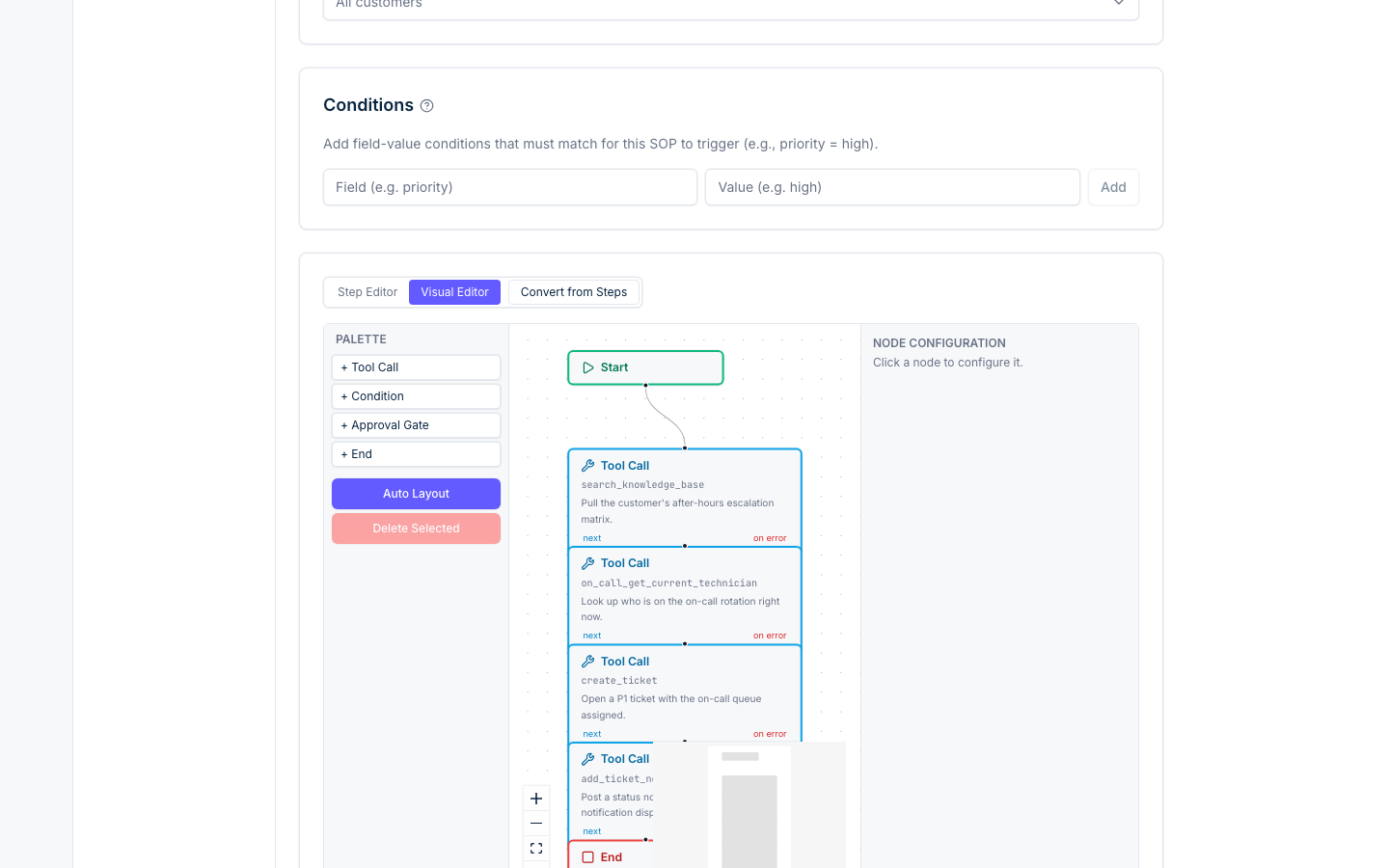Select the Visual Editor tab
This screenshot has width=1389, height=868.
(454, 292)
